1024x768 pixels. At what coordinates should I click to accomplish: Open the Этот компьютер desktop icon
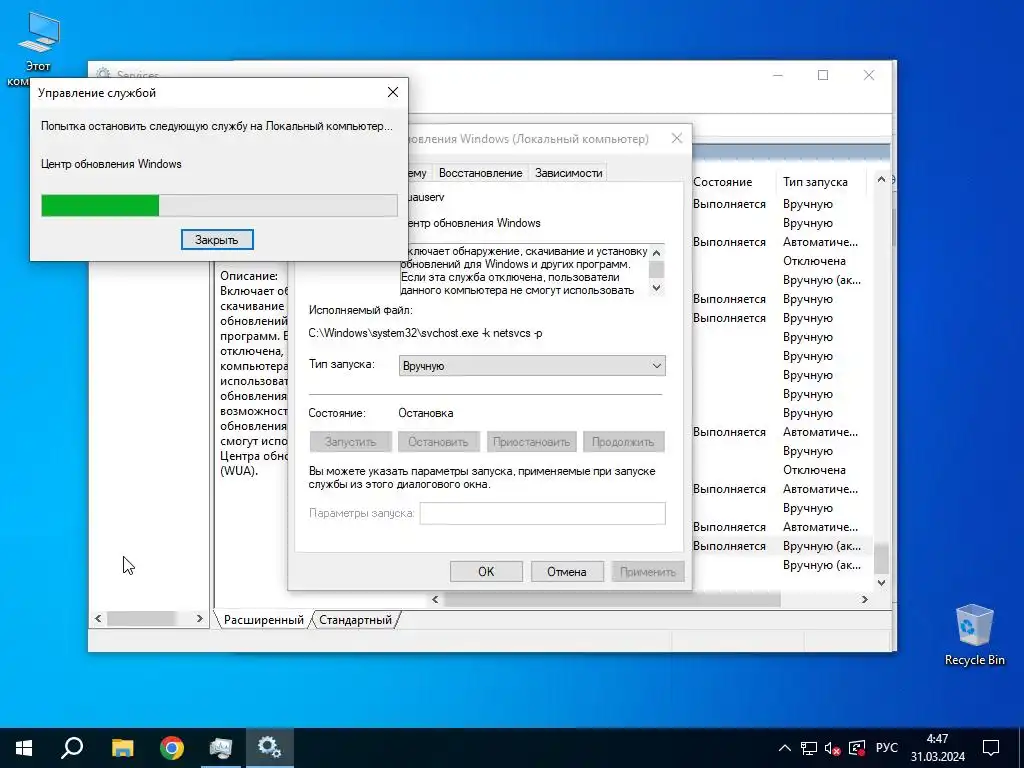(x=38, y=49)
